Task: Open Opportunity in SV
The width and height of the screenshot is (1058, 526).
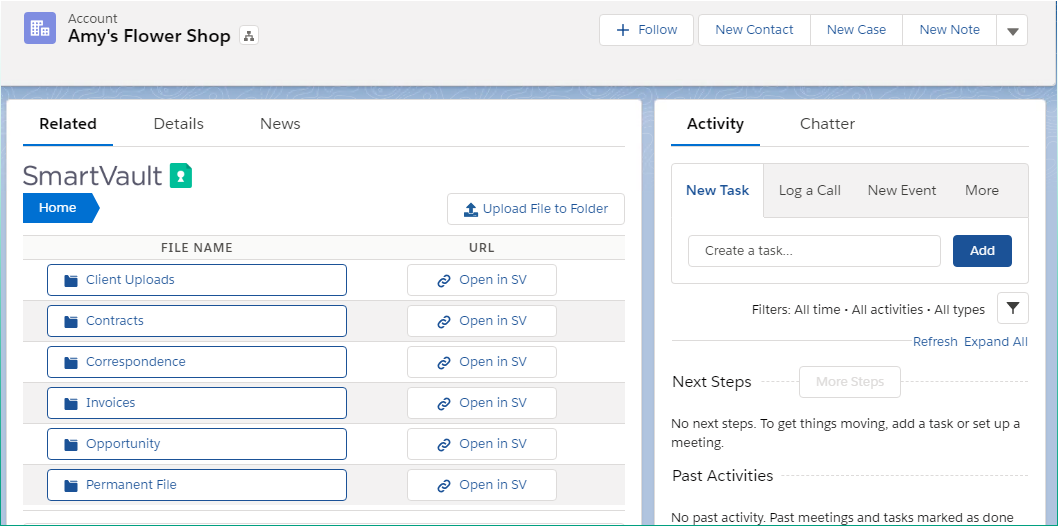Action: (x=482, y=444)
